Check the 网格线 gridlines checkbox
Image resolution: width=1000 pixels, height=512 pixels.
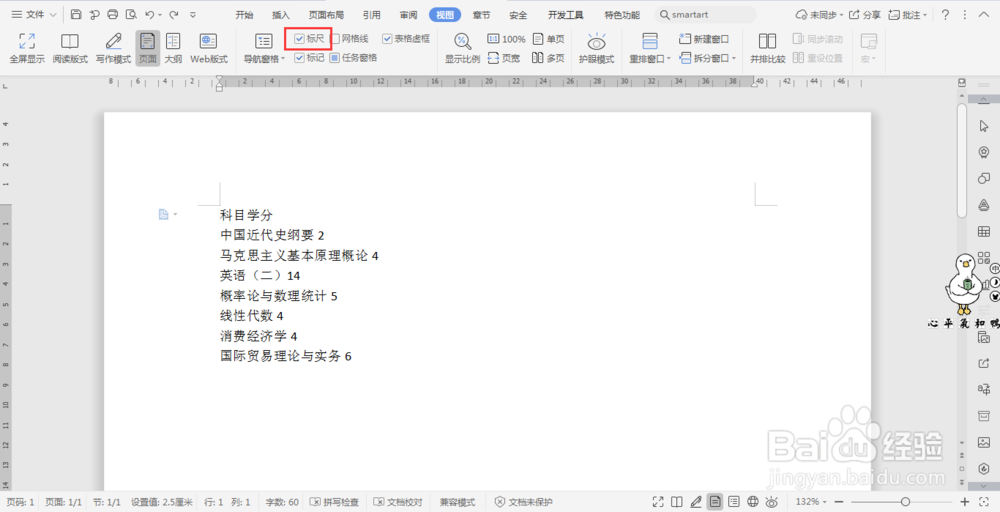coord(335,39)
